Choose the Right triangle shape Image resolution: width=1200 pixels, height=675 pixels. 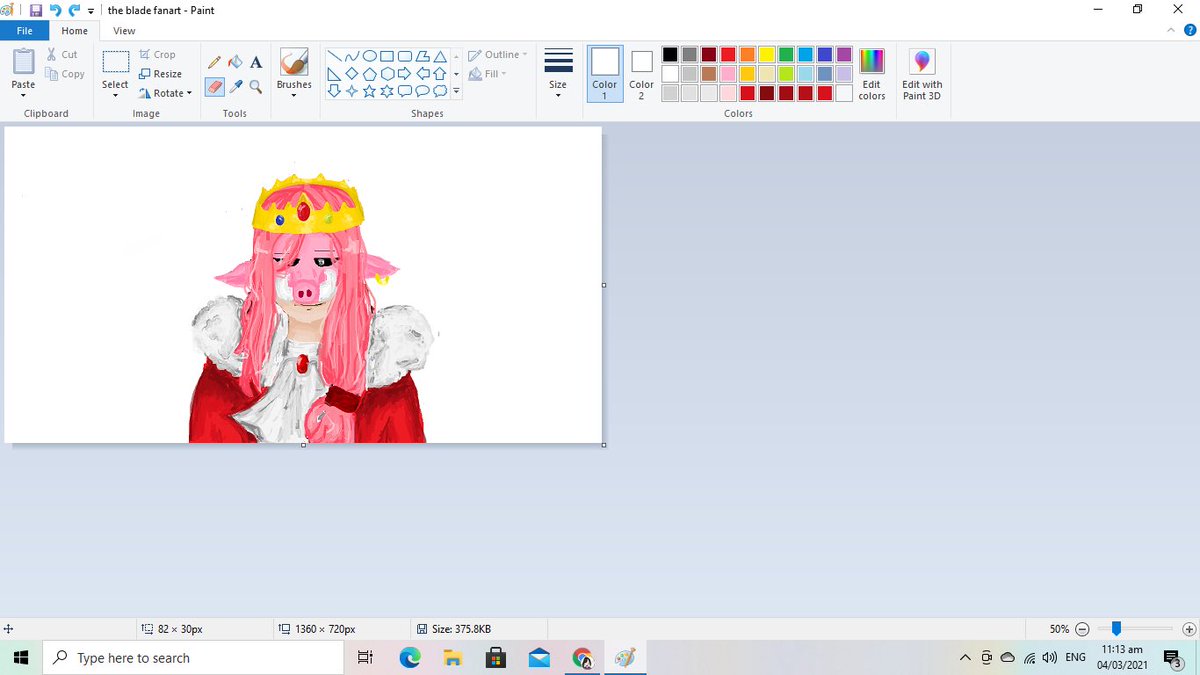click(335, 73)
